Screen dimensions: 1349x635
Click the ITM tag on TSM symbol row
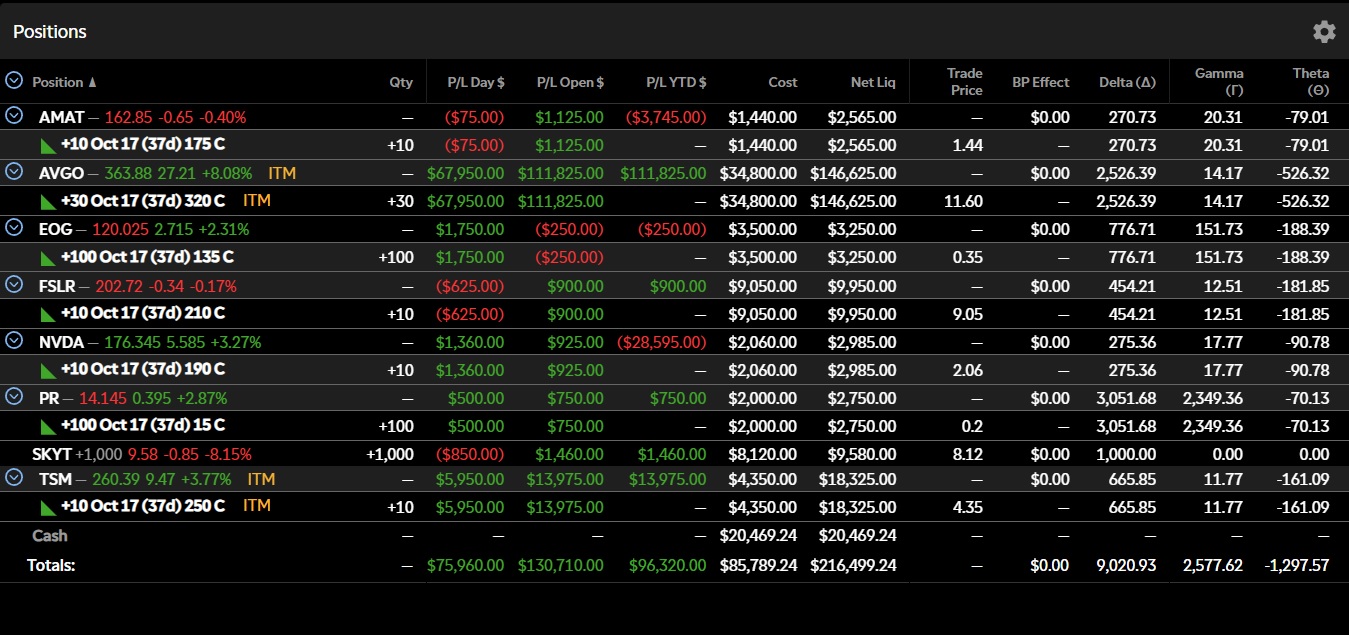click(261, 479)
